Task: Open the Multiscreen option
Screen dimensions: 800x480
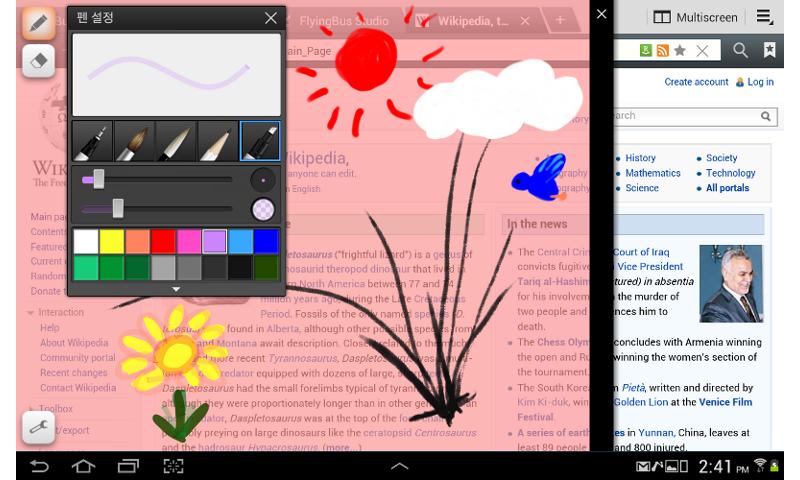Action: pos(695,18)
